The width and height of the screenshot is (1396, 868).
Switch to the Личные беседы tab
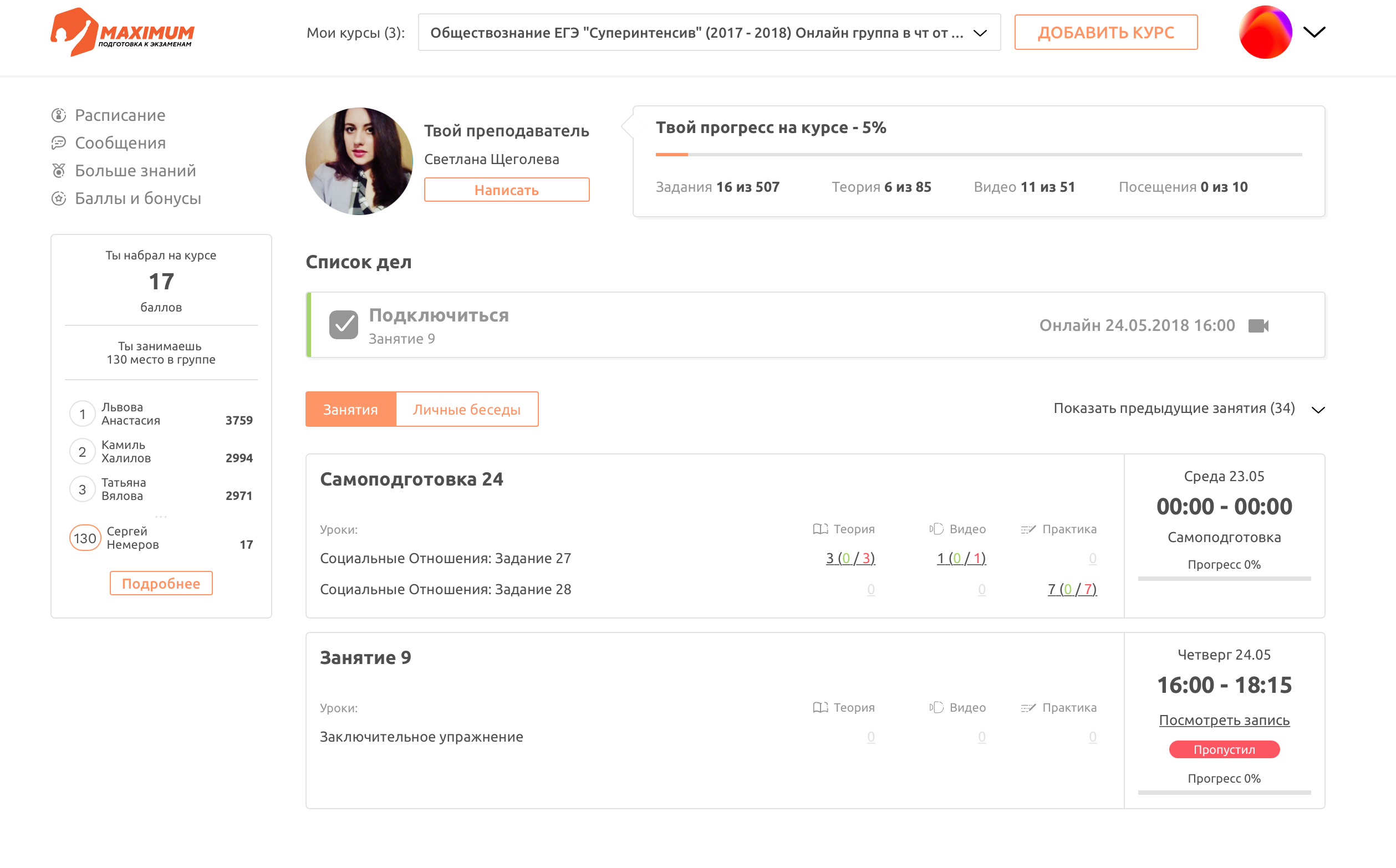[466, 409]
